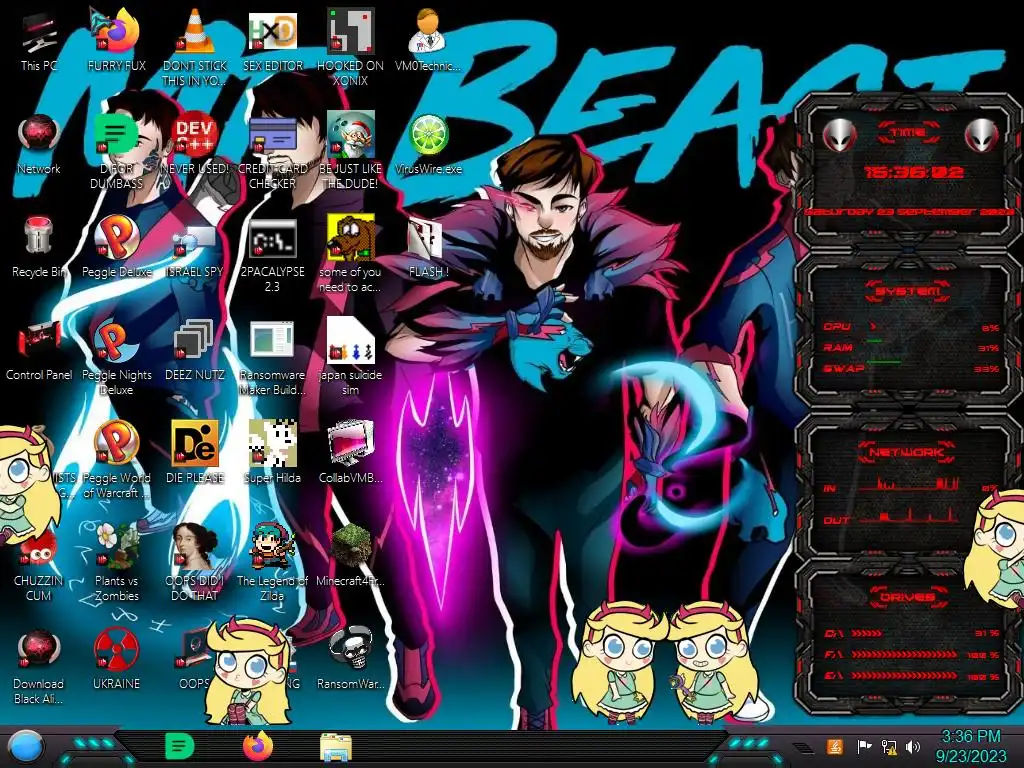This screenshot has width=1024, height=768.
Task: Open the HOOKED ON XONIX game icon
Action: (x=350, y=47)
